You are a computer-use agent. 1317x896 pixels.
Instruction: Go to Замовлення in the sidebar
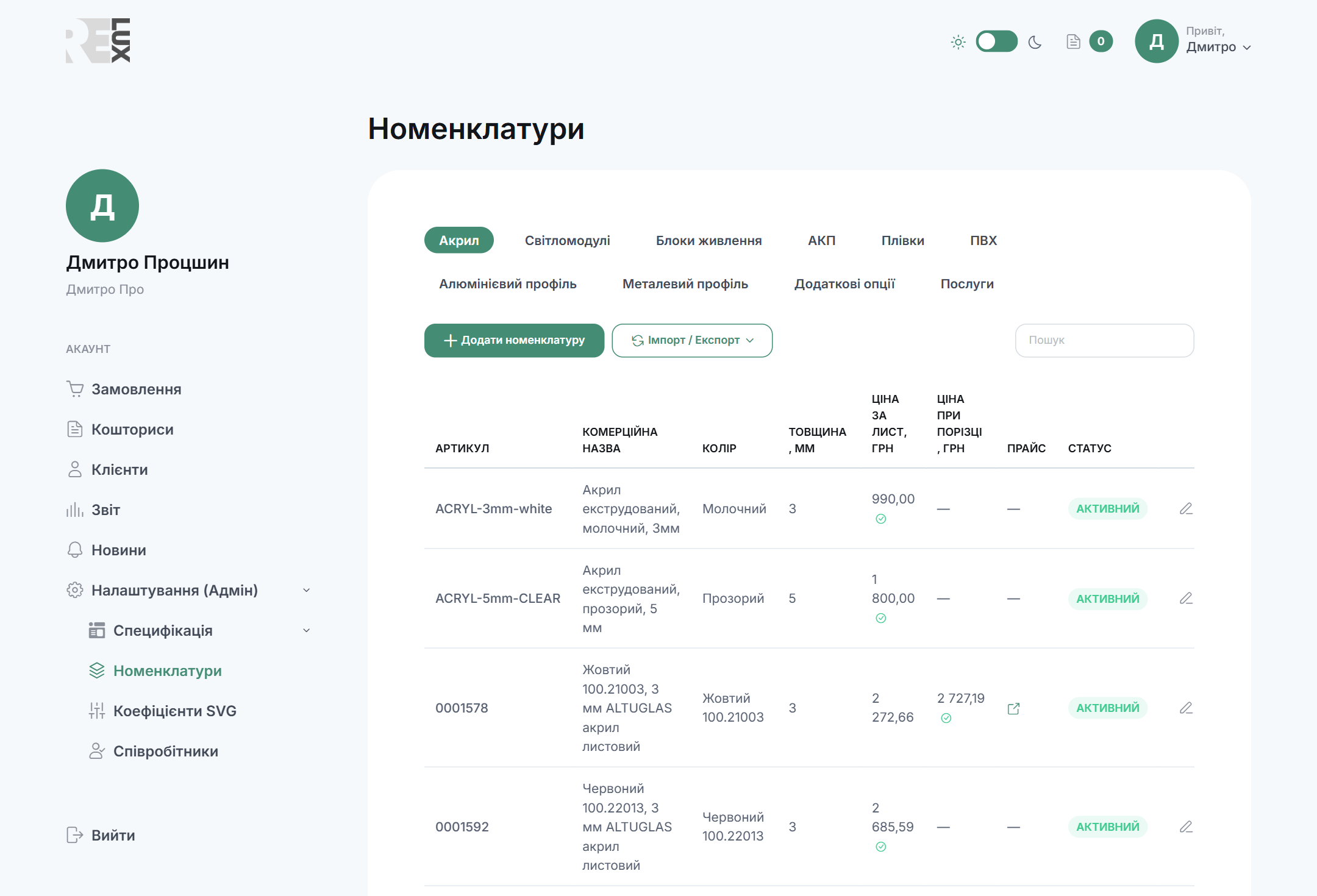(x=124, y=389)
